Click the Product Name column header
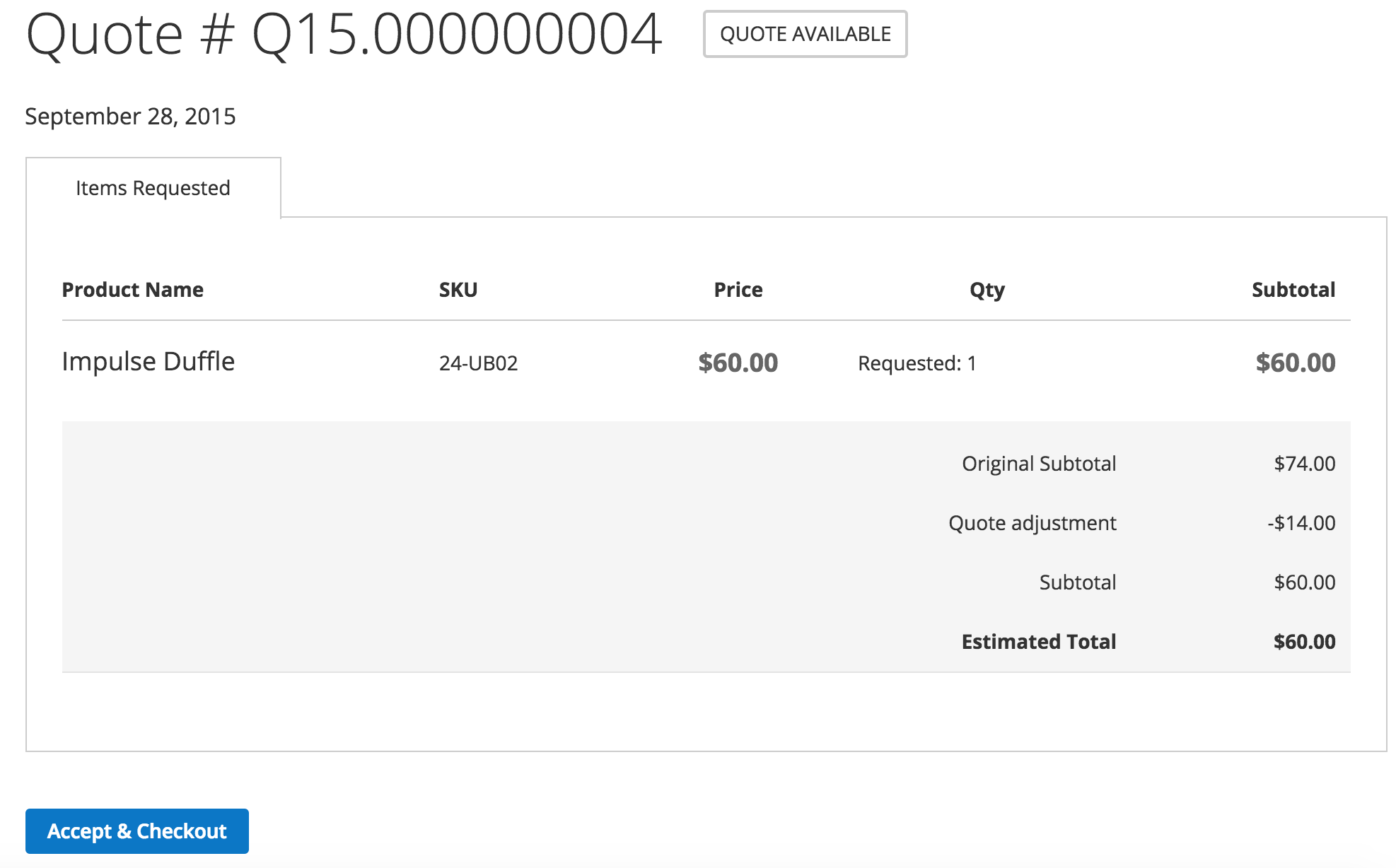1396x868 pixels. 133,290
